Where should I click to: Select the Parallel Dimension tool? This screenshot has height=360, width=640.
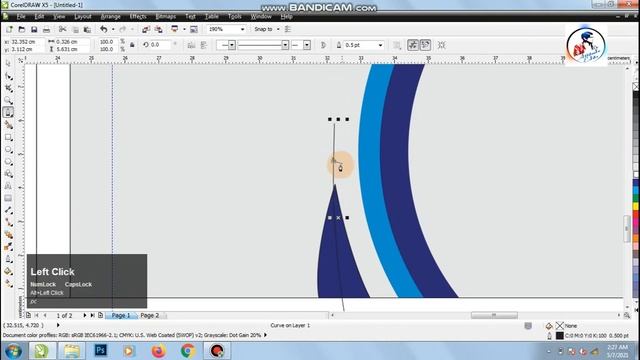pyautogui.click(x=8, y=211)
